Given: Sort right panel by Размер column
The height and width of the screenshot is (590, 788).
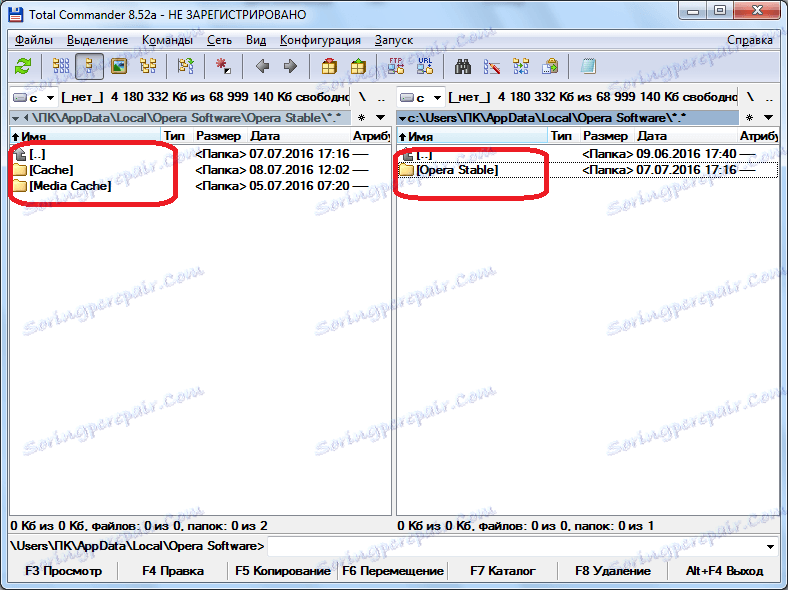Looking at the screenshot, I should [607, 136].
